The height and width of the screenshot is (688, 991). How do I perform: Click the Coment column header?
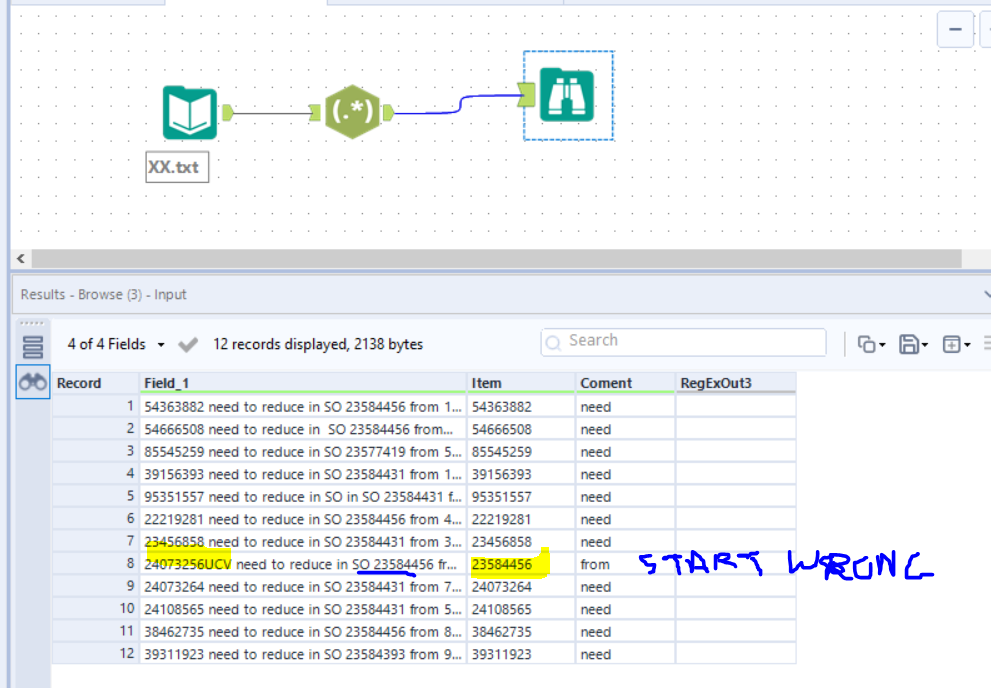point(625,383)
